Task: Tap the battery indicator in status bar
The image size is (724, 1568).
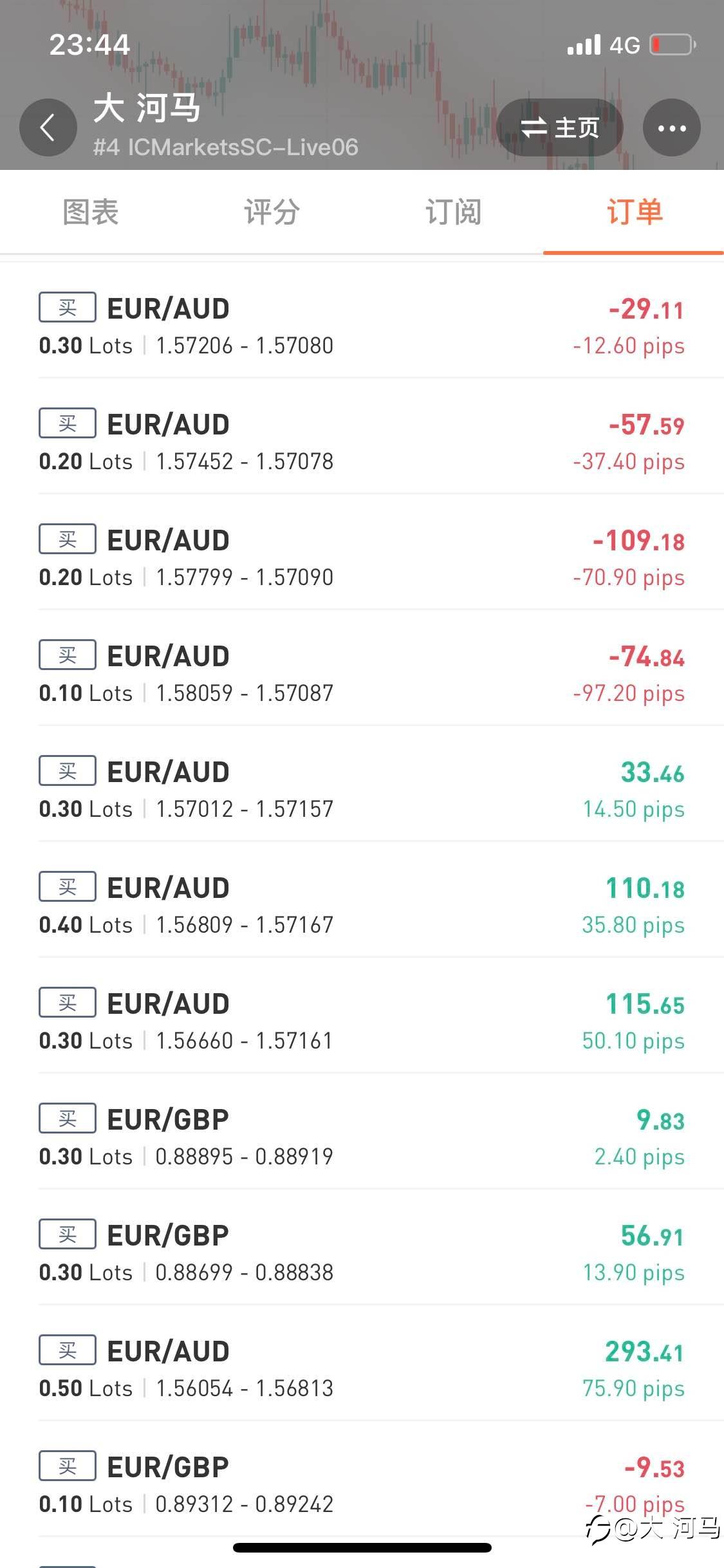Action: tap(673, 45)
